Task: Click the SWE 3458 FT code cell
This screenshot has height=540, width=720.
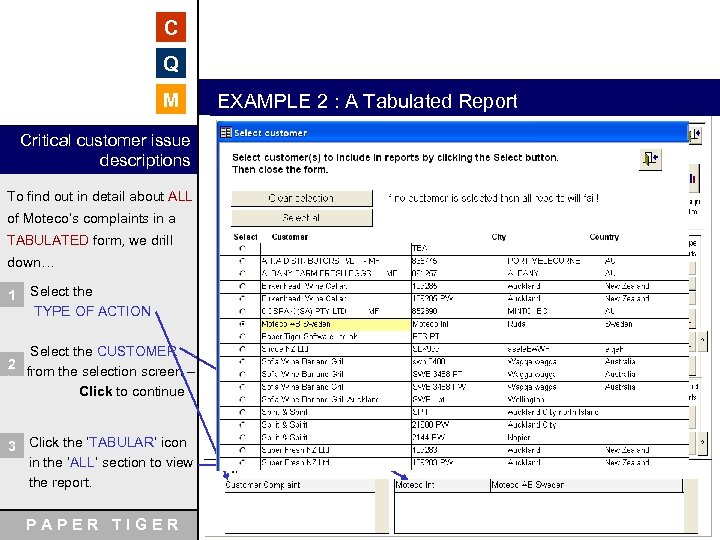Action: (437, 374)
